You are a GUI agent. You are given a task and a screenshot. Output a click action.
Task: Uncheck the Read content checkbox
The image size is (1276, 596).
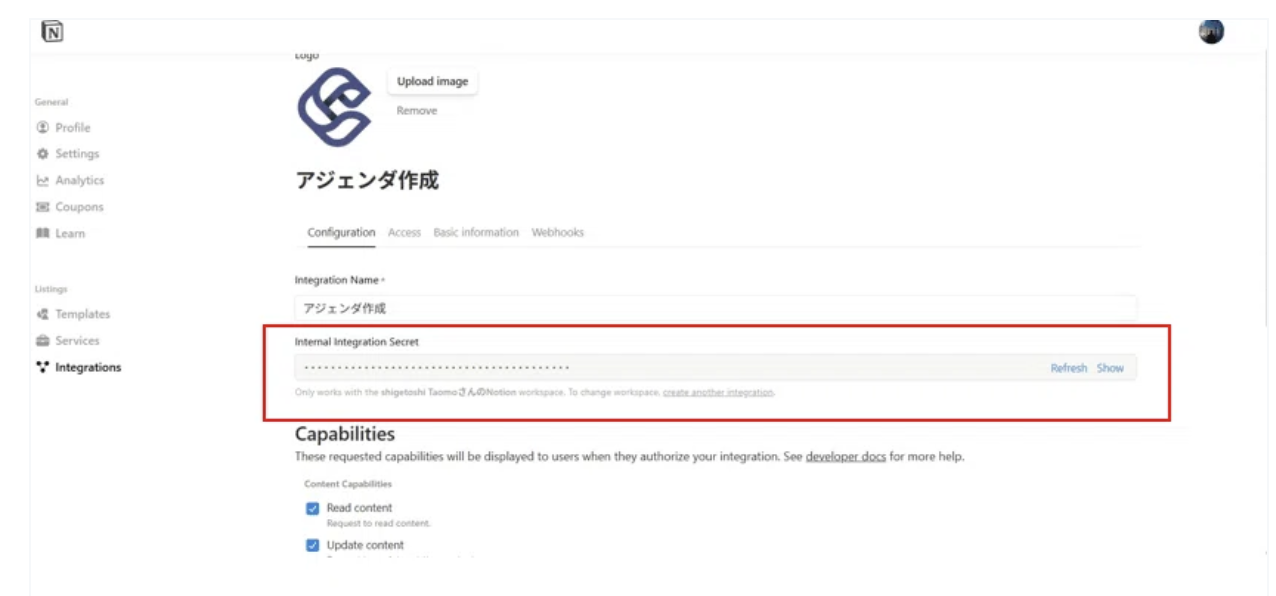coord(312,508)
